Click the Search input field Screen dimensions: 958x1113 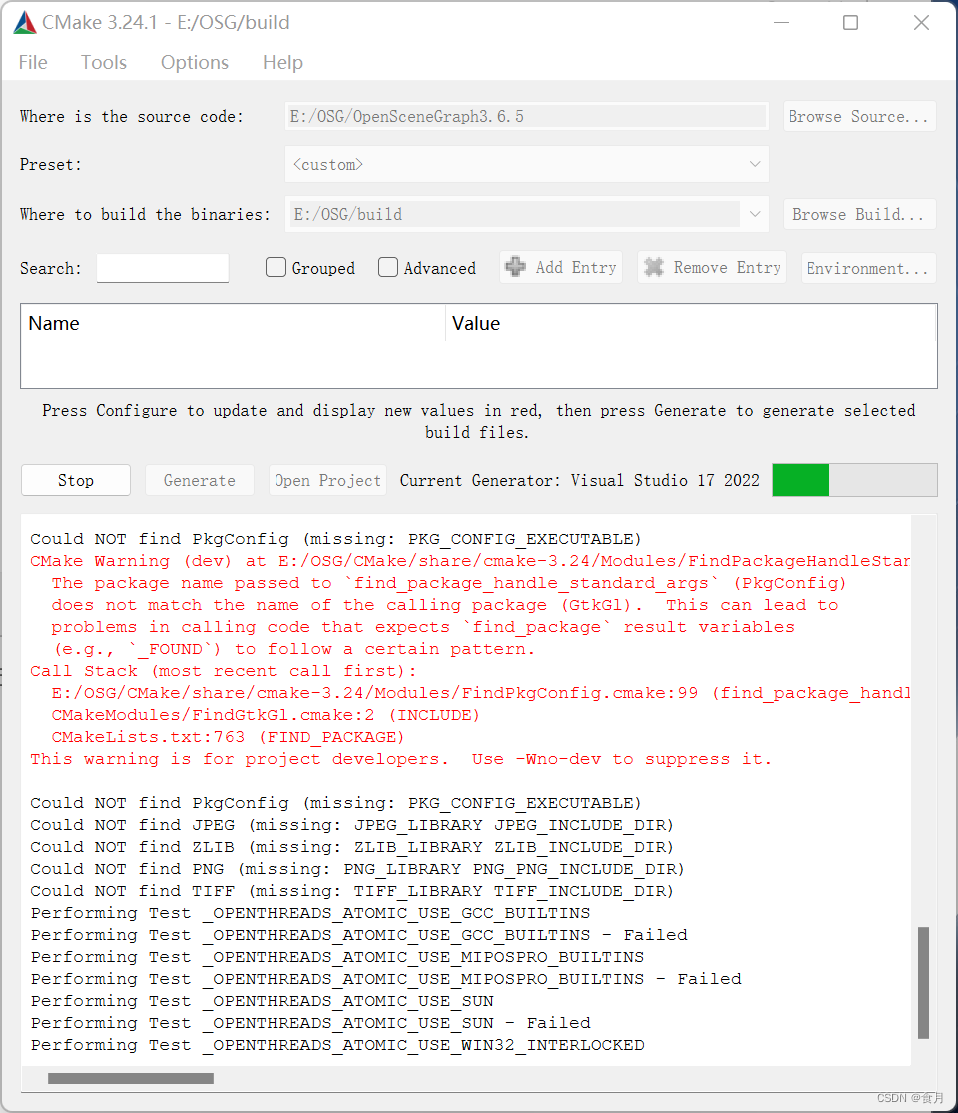click(x=163, y=268)
